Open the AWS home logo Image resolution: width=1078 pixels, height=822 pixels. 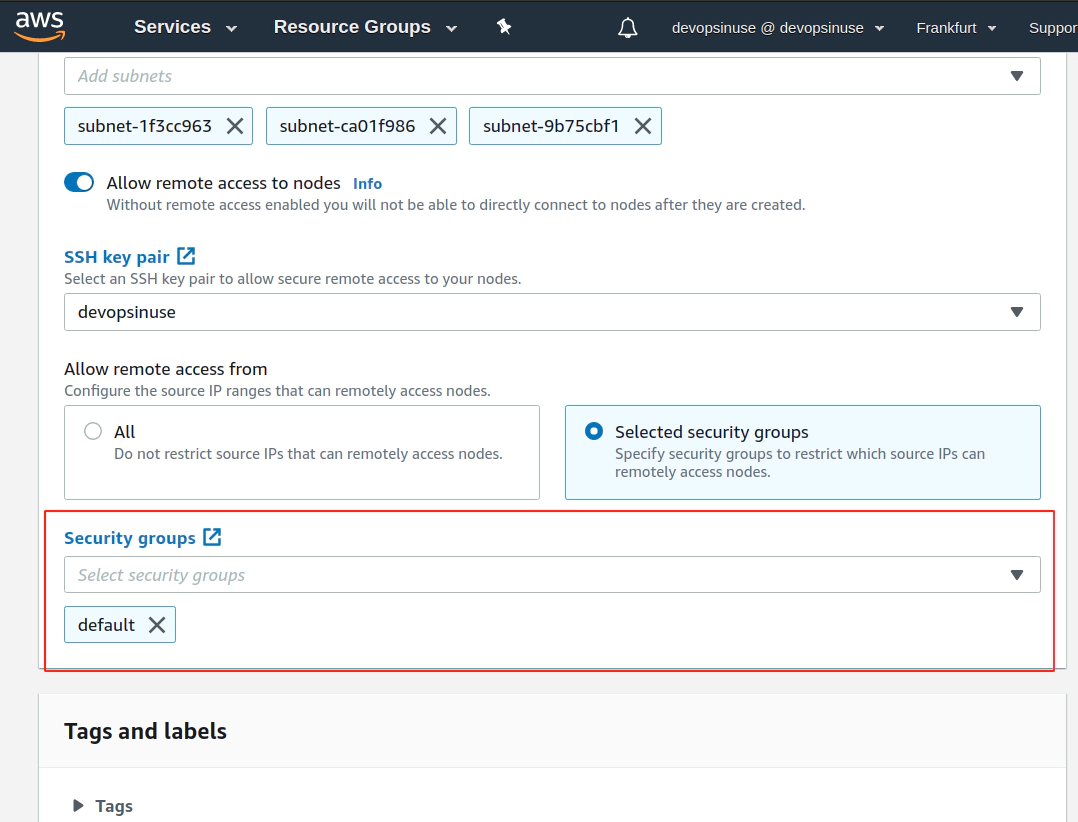click(40, 26)
